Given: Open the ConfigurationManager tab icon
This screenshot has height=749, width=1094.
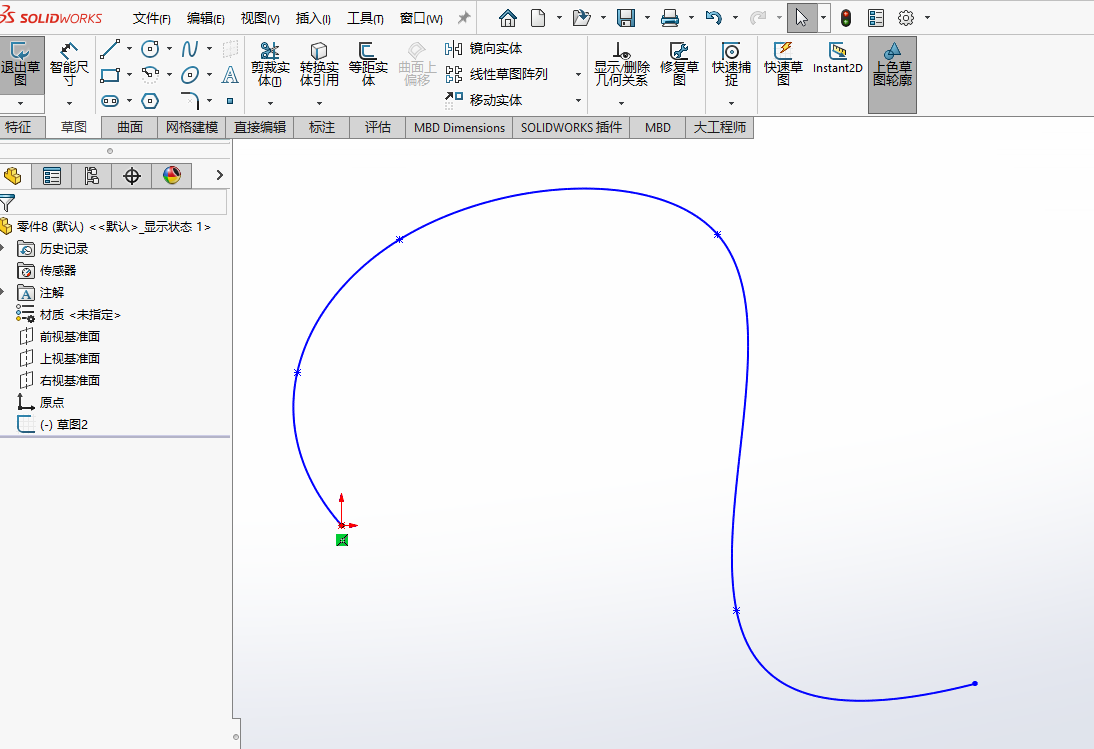Looking at the screenshot, I should (x=91, y=176).
